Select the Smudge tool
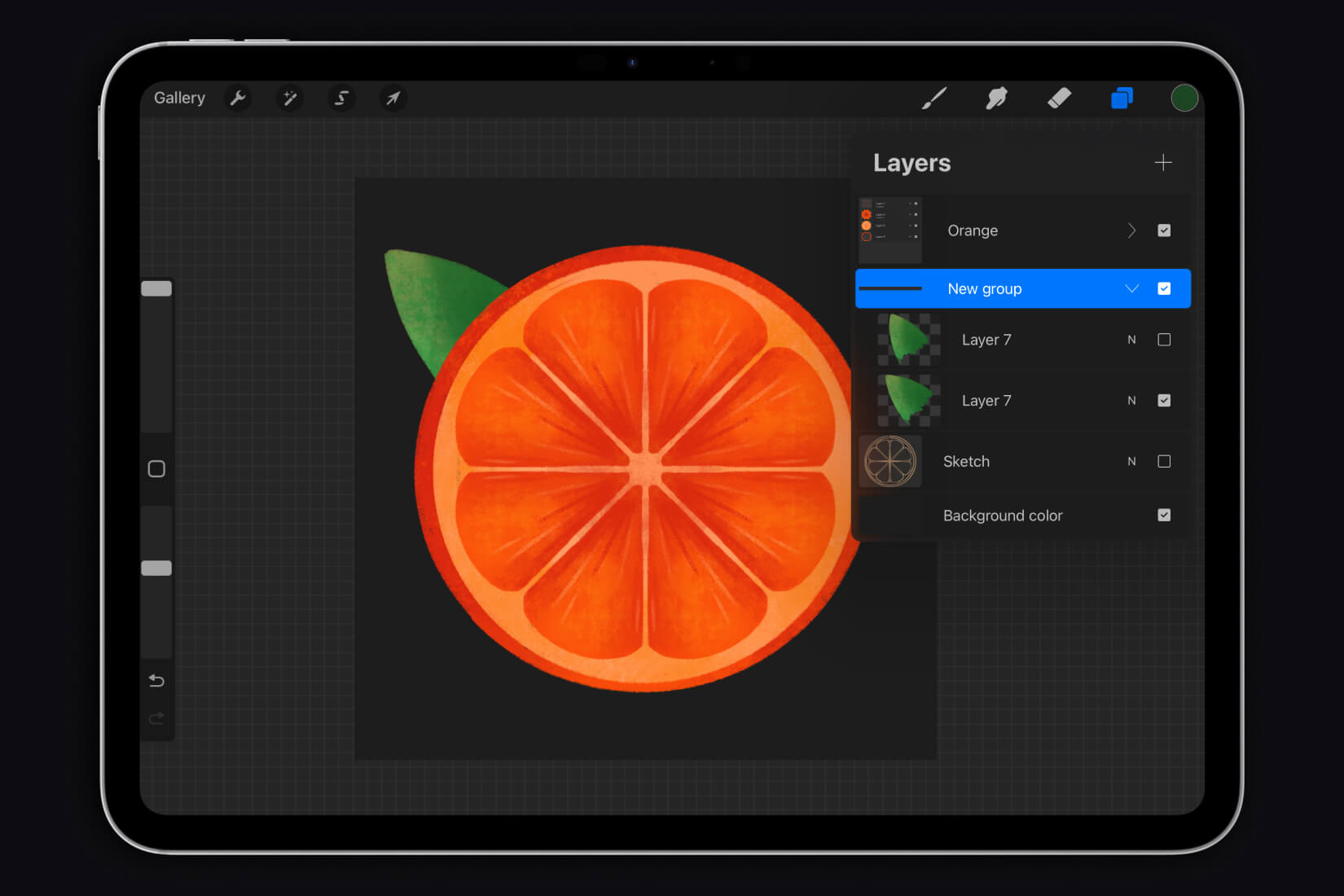This screenshot has height=896, width=1344. (x=996, y=99)
